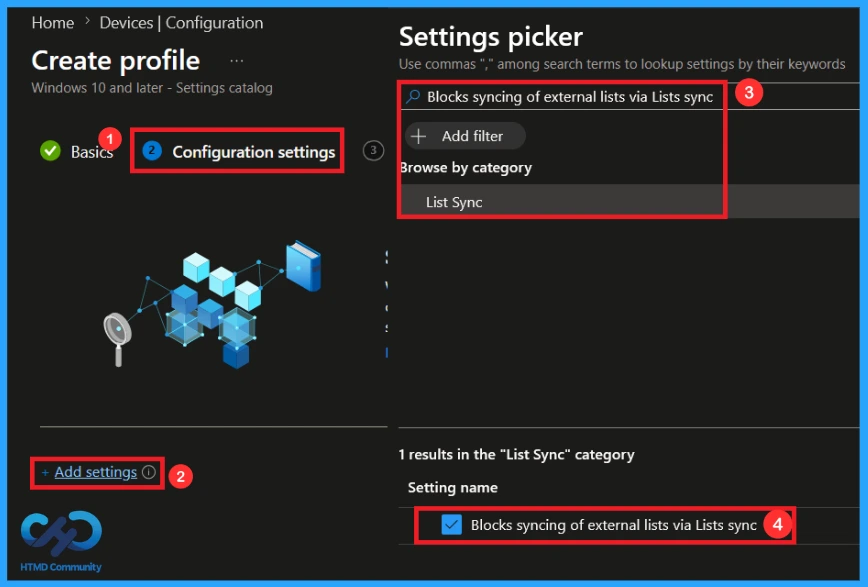
Task: Open the ellipsis menu beside Create profile
Action: (237, 61)
